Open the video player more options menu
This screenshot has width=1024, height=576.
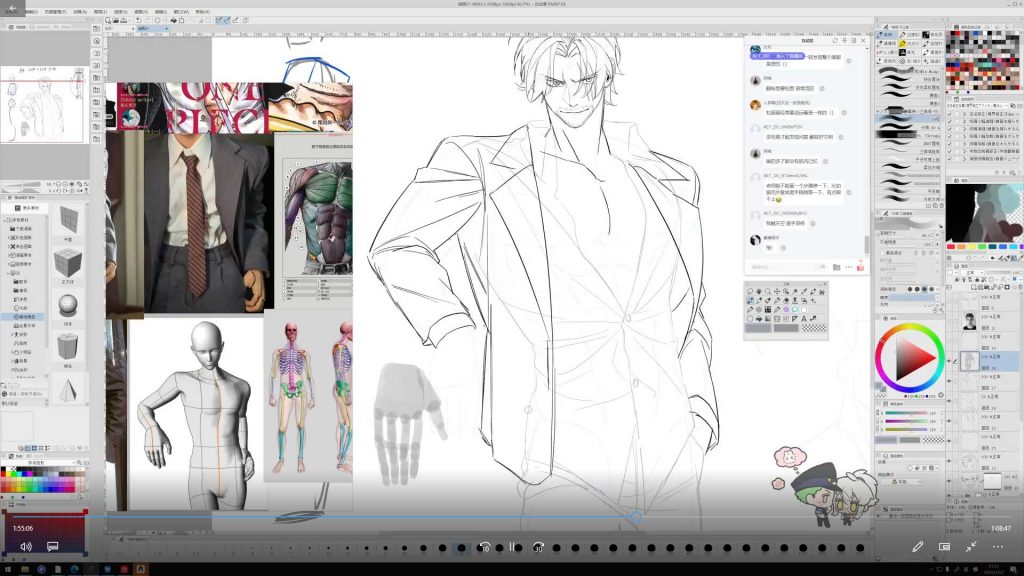pyautogui.click(x=998, y=547)
